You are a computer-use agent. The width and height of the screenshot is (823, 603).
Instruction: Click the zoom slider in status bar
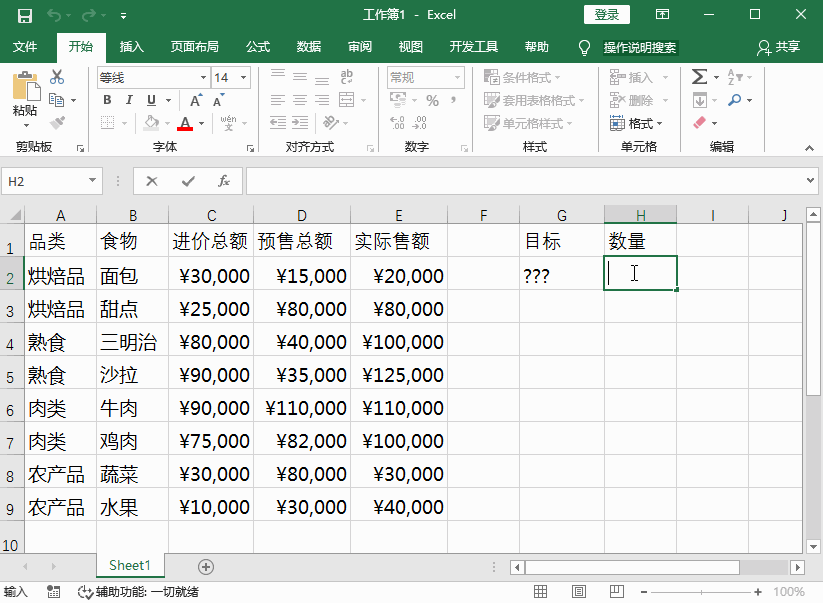701,592
